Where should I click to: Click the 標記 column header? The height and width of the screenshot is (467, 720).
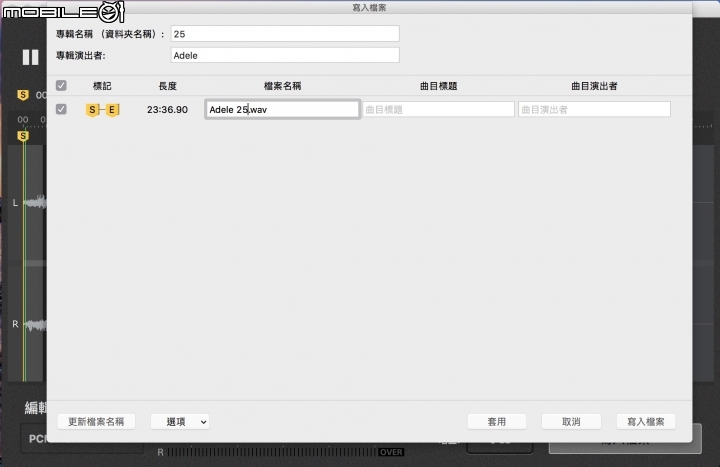tap(102, 86)
